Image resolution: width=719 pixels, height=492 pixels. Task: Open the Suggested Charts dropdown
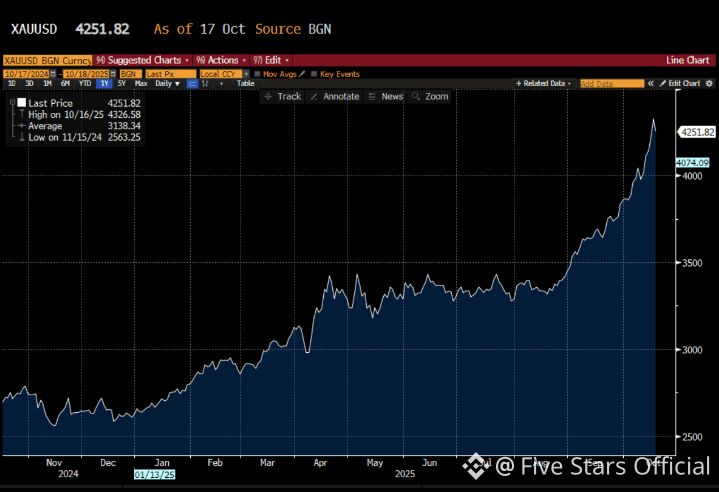coord(143,60)
